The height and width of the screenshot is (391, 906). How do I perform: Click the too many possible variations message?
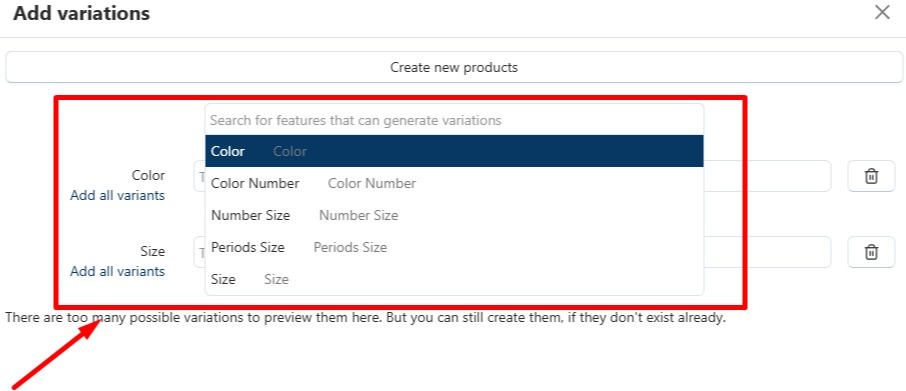(365, 318)
